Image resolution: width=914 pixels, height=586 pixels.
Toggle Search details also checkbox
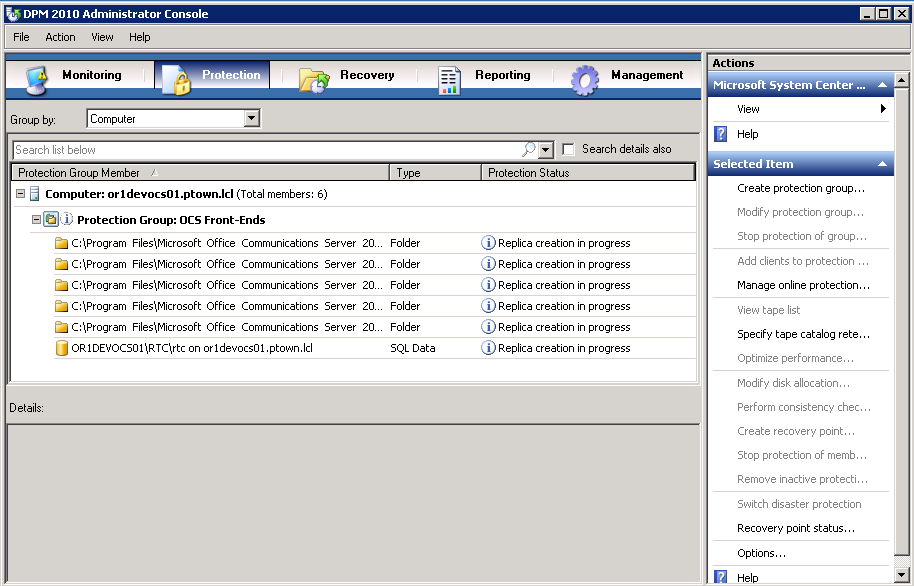568,149
